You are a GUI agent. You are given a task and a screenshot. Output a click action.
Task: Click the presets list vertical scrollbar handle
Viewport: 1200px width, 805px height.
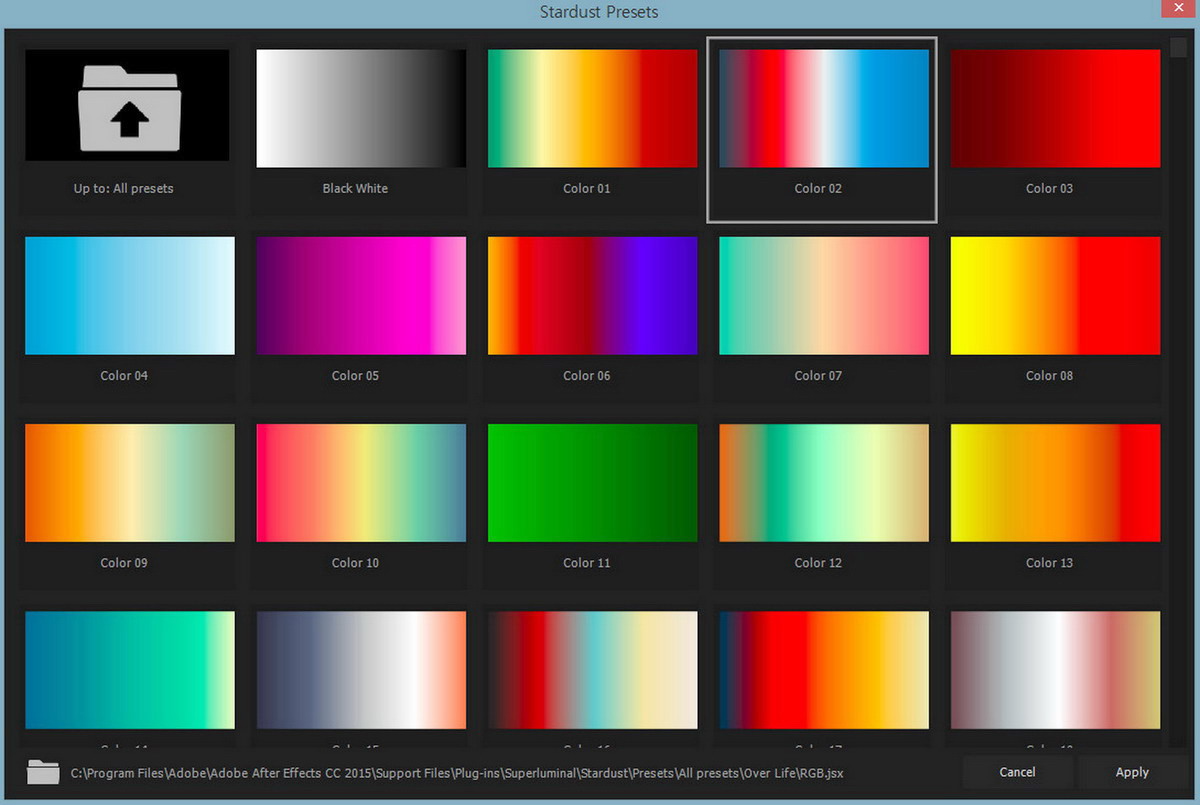pyautogui.click(x=1178, y=47)
